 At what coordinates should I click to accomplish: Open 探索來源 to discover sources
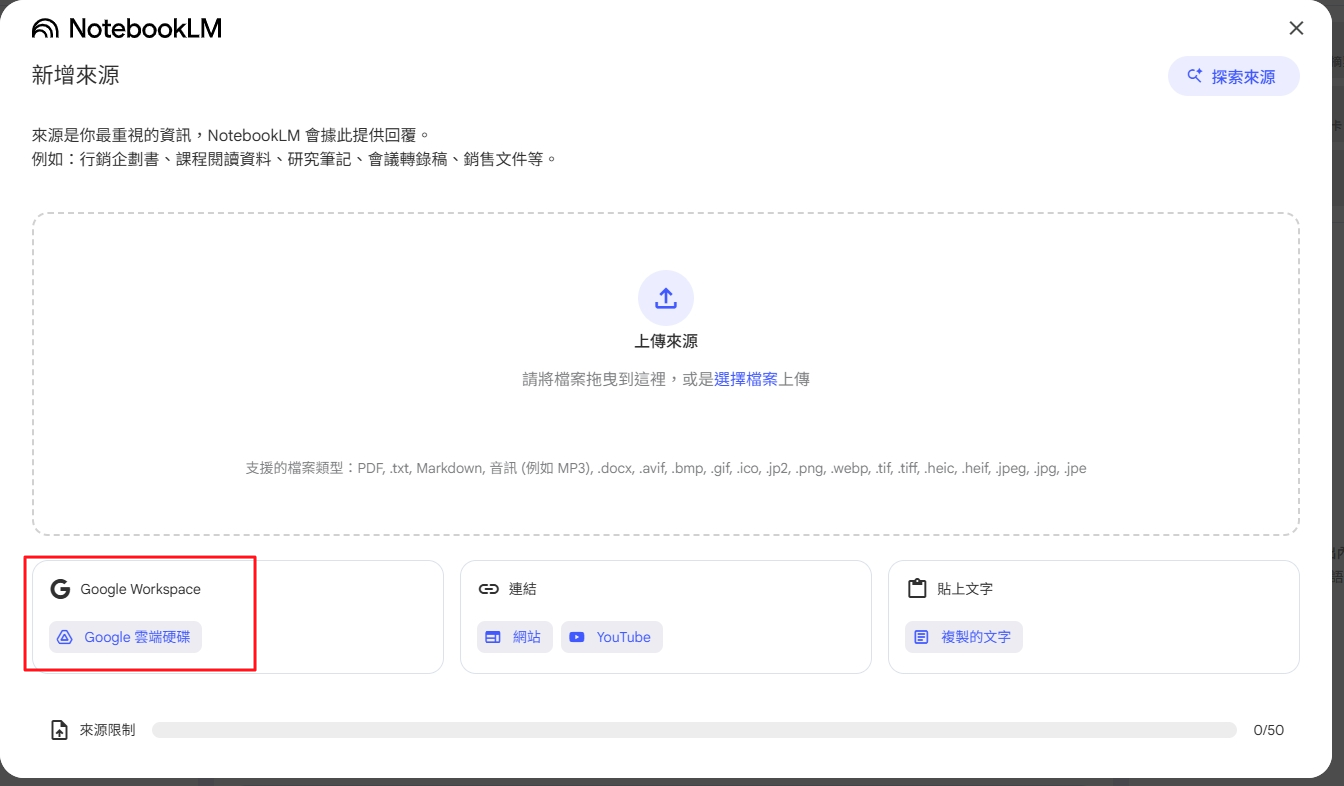pos(1233,76)
